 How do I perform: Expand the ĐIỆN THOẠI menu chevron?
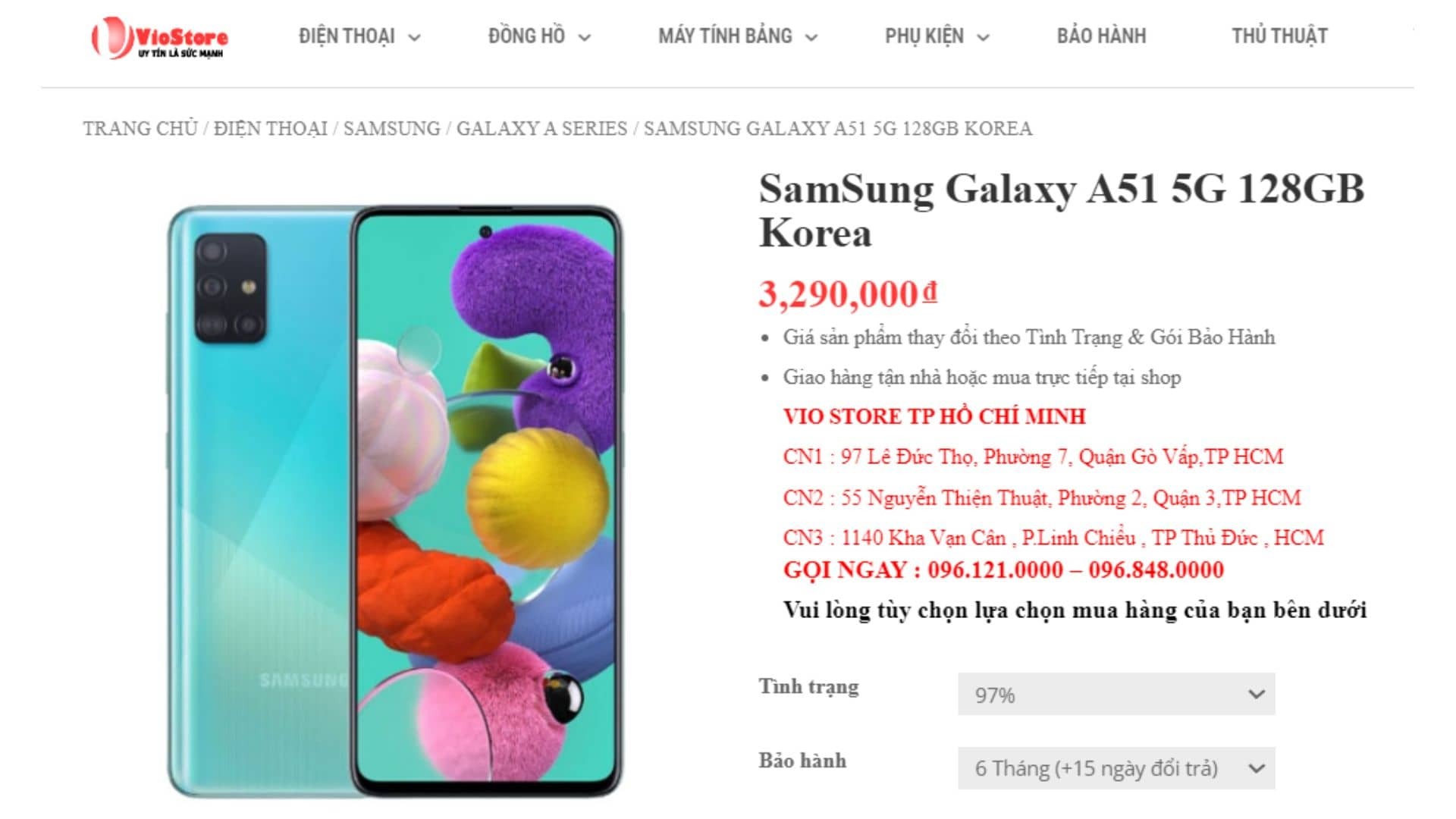pyautogui.click(x=414, y=37)
